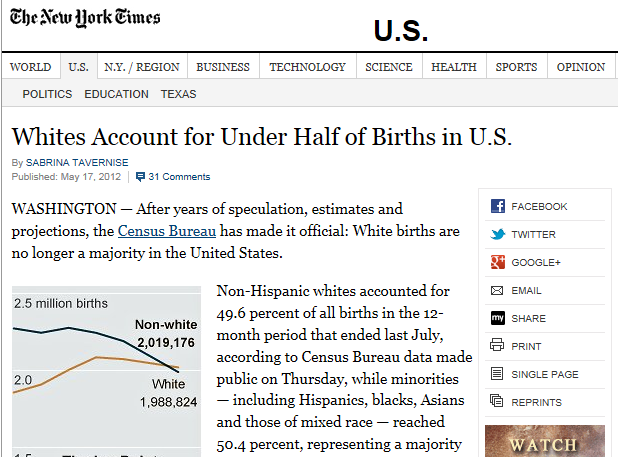Click the comments speech bubble icon
Image resolution: width=618 pixels, height=457 pixels.
[139, 177]
